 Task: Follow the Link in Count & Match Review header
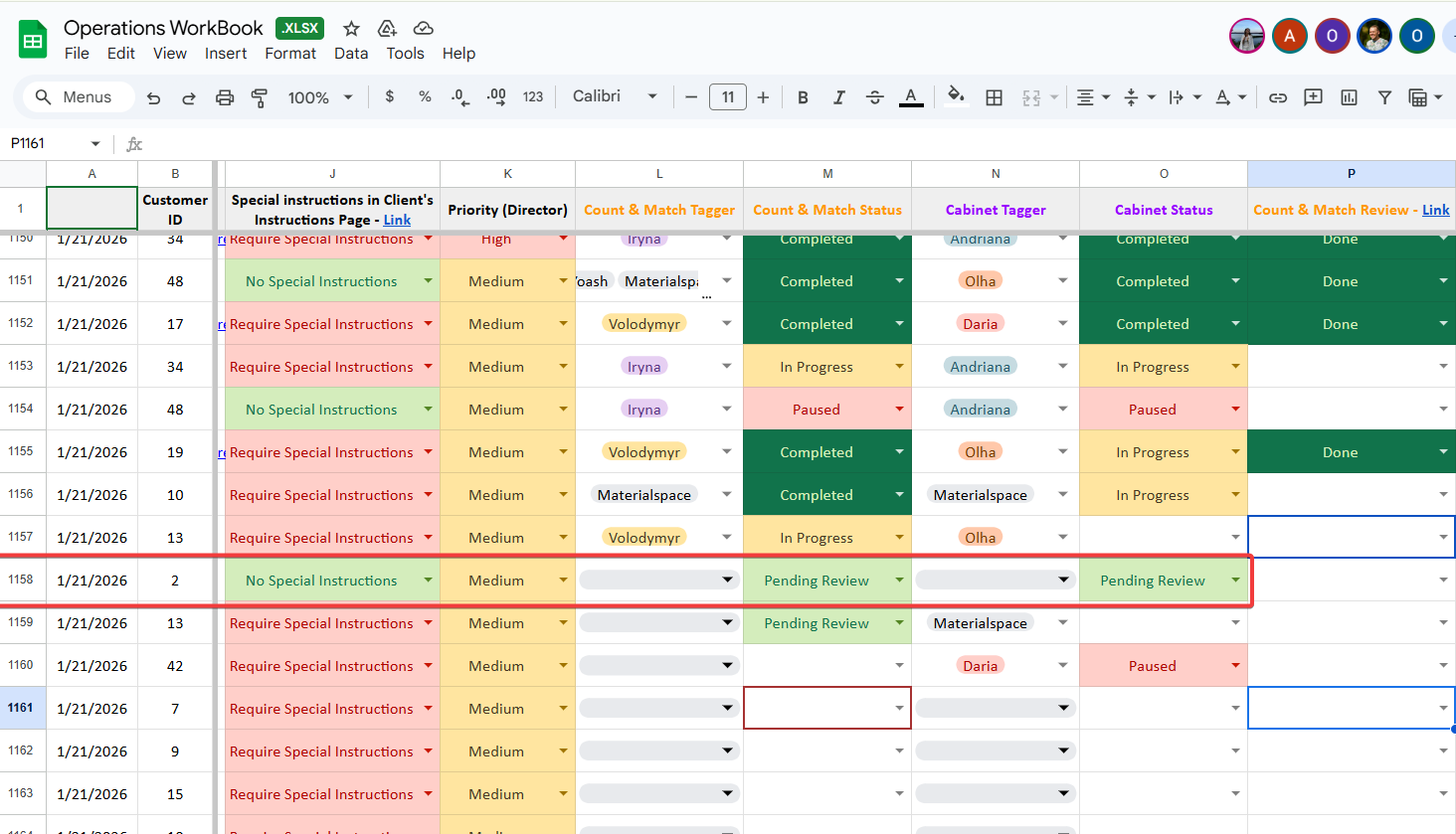point(1435,210)
